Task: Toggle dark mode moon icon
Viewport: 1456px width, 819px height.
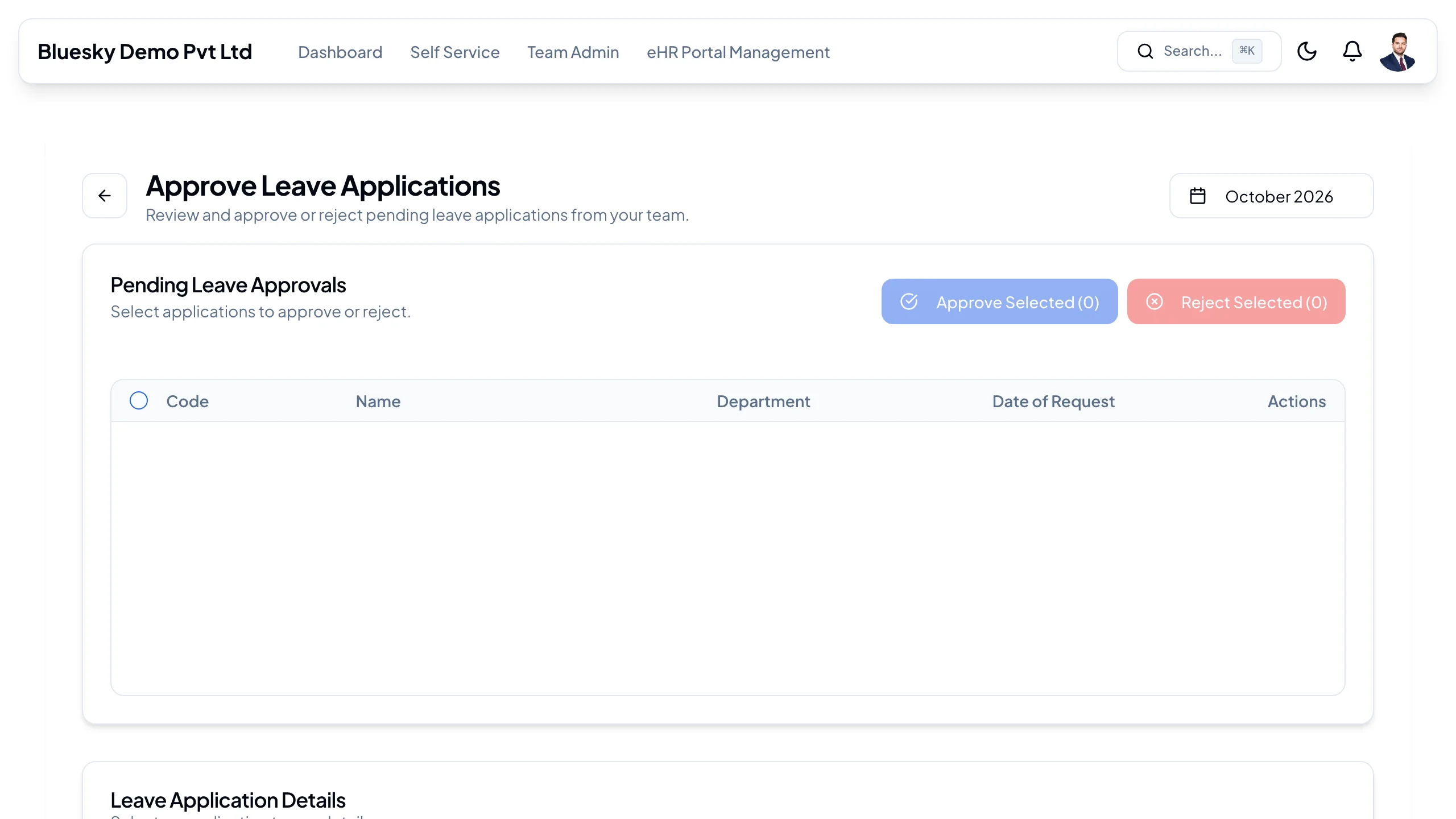Action: tap(1306, 51)
